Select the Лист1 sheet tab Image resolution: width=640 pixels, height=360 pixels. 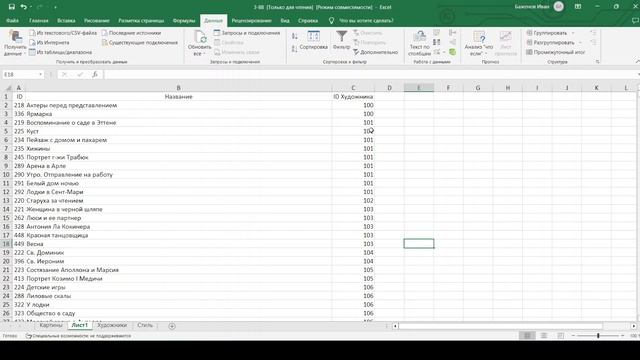80,325
